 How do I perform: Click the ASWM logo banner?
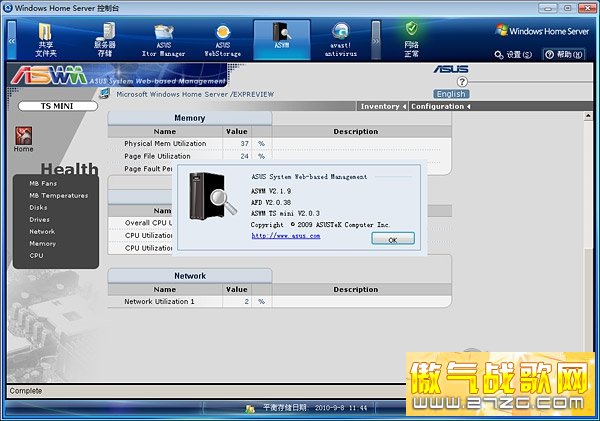coord(119,76)
